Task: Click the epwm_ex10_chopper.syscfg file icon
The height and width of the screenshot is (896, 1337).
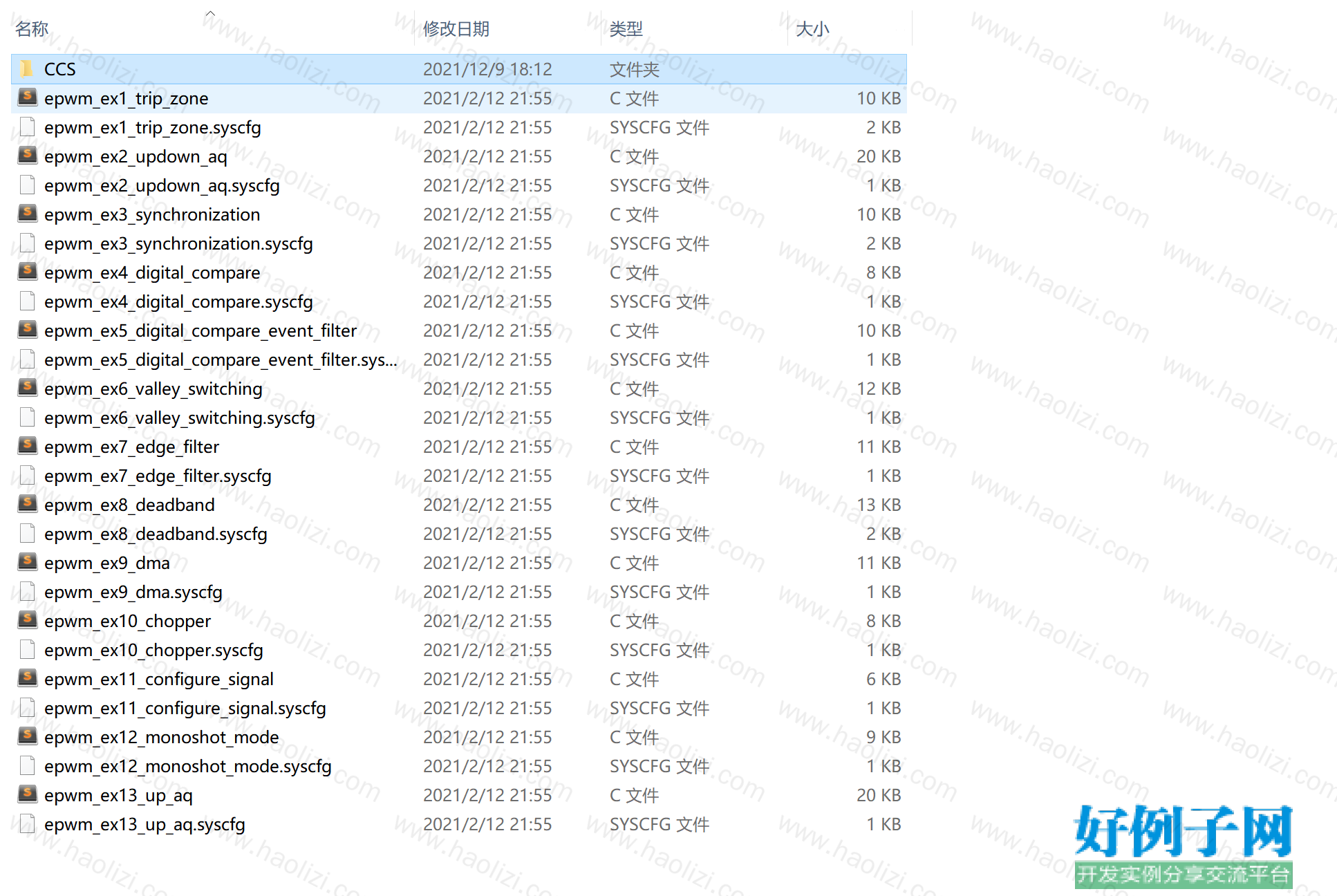Action: click(x=27, y=649)
